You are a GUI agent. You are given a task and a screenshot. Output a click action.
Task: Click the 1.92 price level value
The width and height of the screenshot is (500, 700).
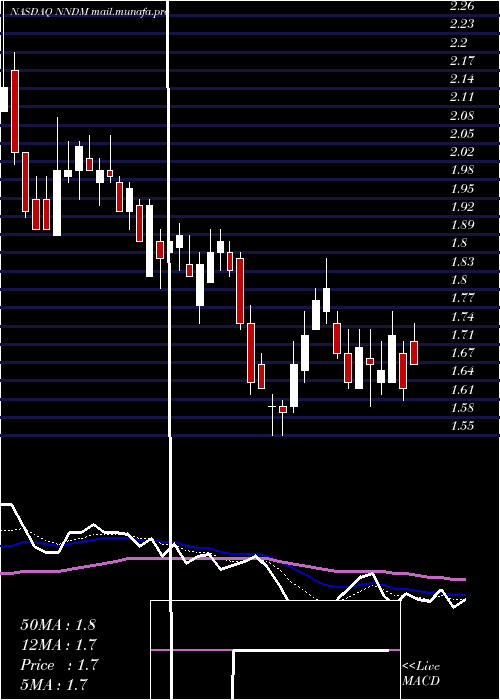coord(462,207)
